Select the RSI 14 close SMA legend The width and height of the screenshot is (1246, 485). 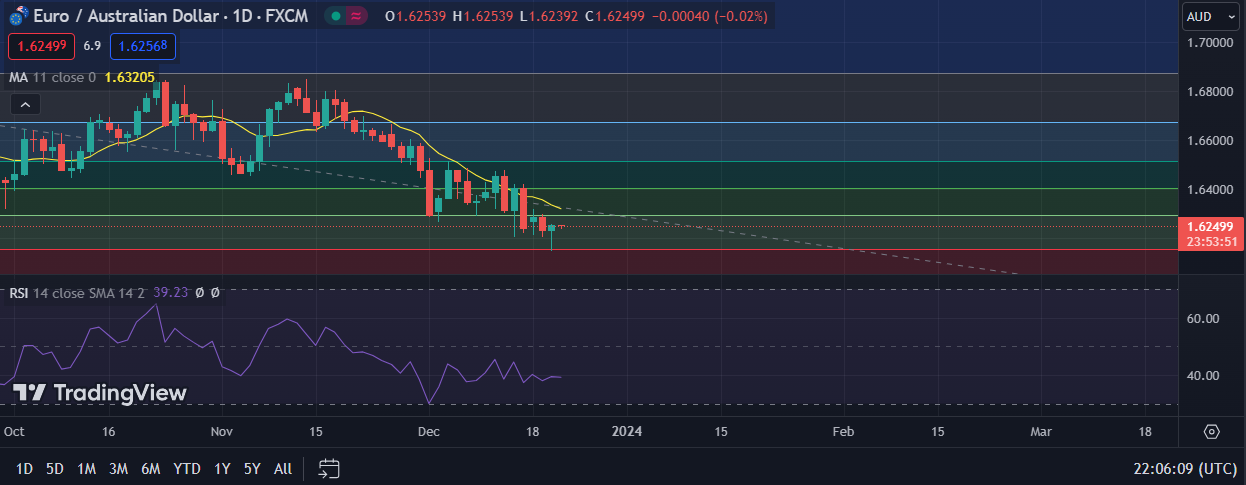(x=78, y=293)
